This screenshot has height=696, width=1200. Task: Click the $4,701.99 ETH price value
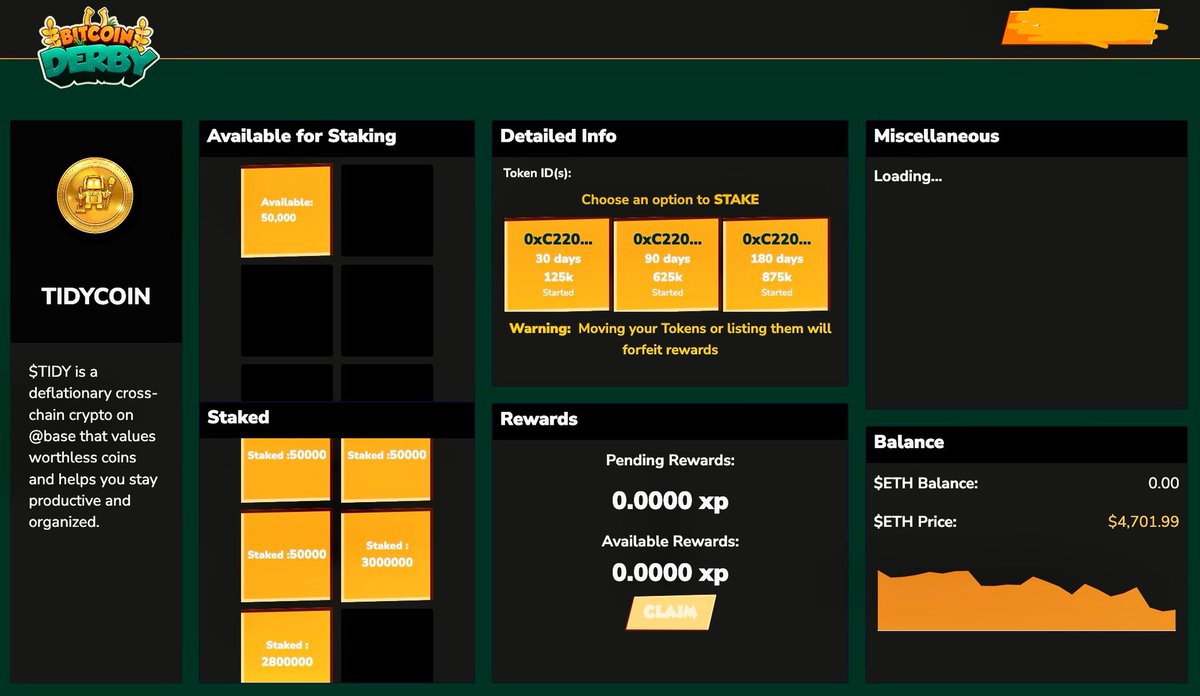[x=1143, y=522]
